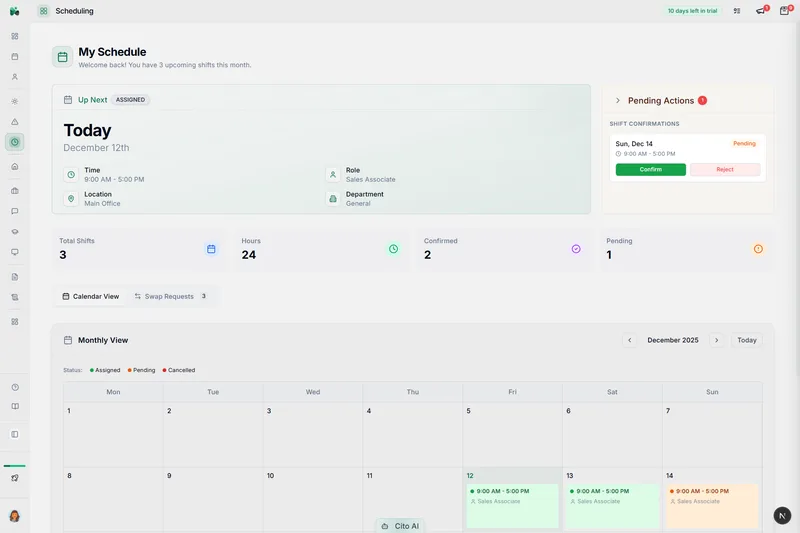Click the Scheduling module grid icon in the header
The image size is (800, 533).
[x=44, y=11]
